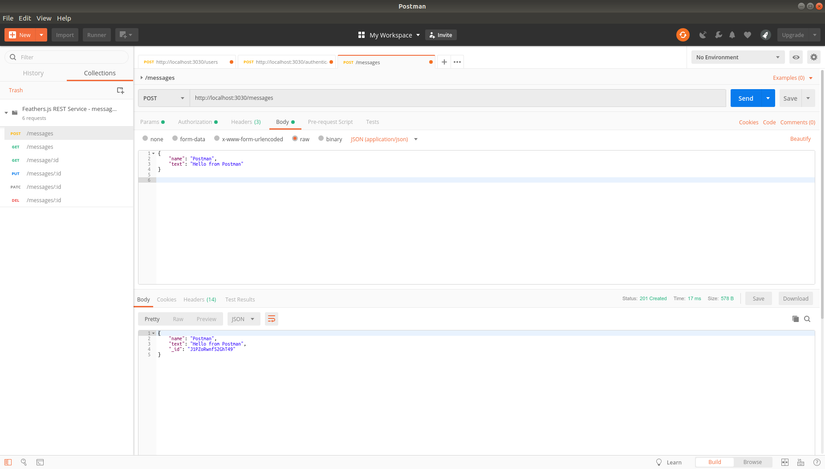The image size is (825, 469).
Task: Open the File menu
Action: click(8, 18)
